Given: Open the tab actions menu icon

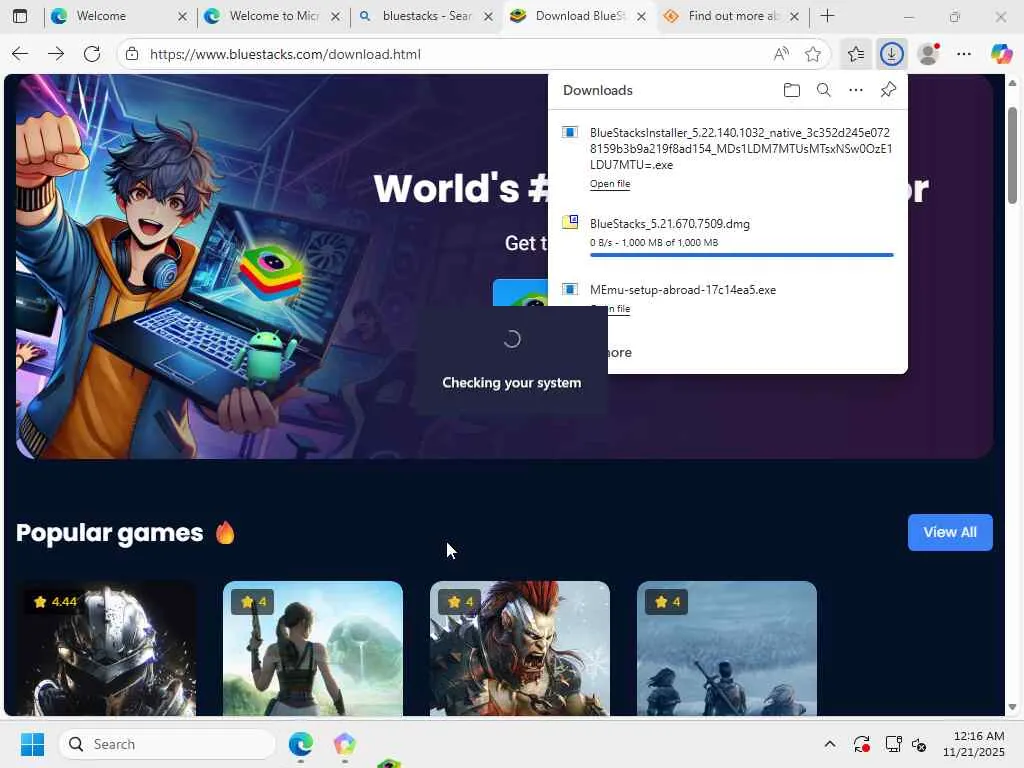Looking at the screenshot, I should pos(20,16).
